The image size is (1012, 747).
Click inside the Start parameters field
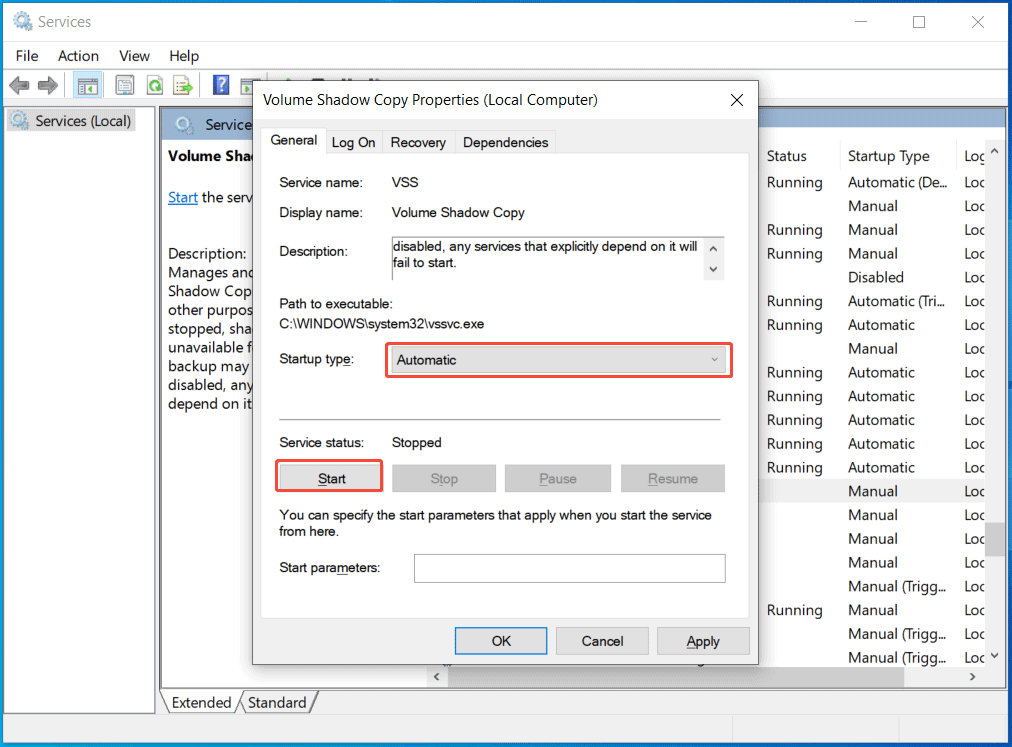(568, 568)
